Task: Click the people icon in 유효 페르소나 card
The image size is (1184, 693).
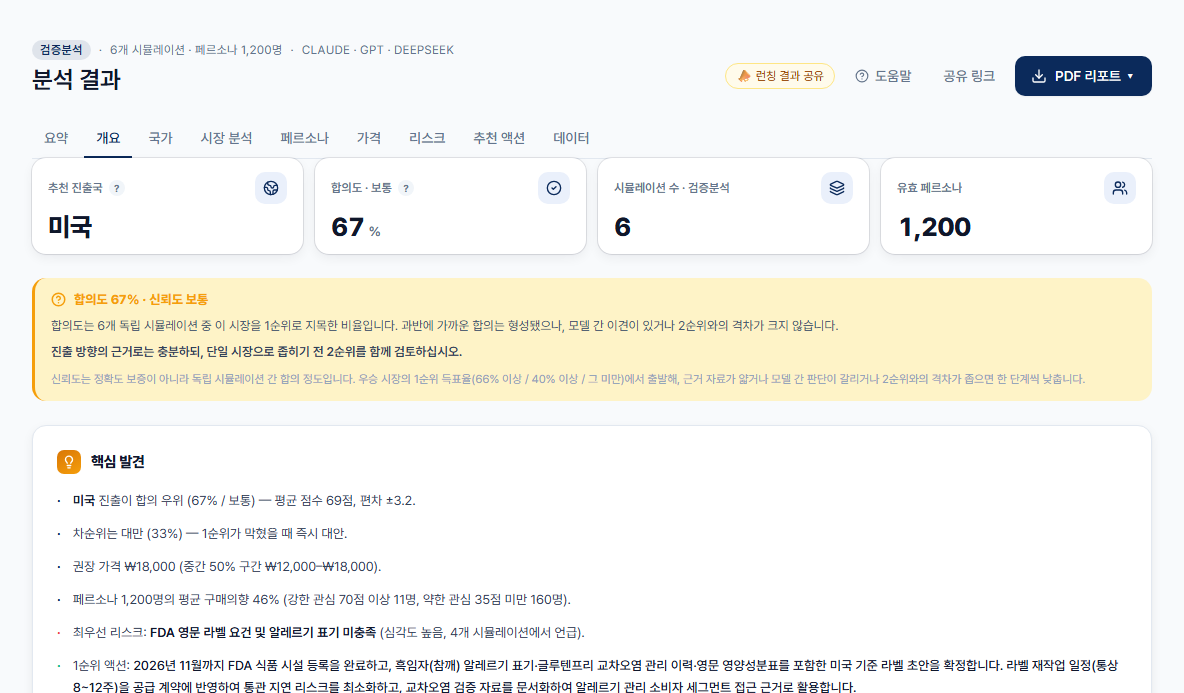Action: coord(1120,188)
